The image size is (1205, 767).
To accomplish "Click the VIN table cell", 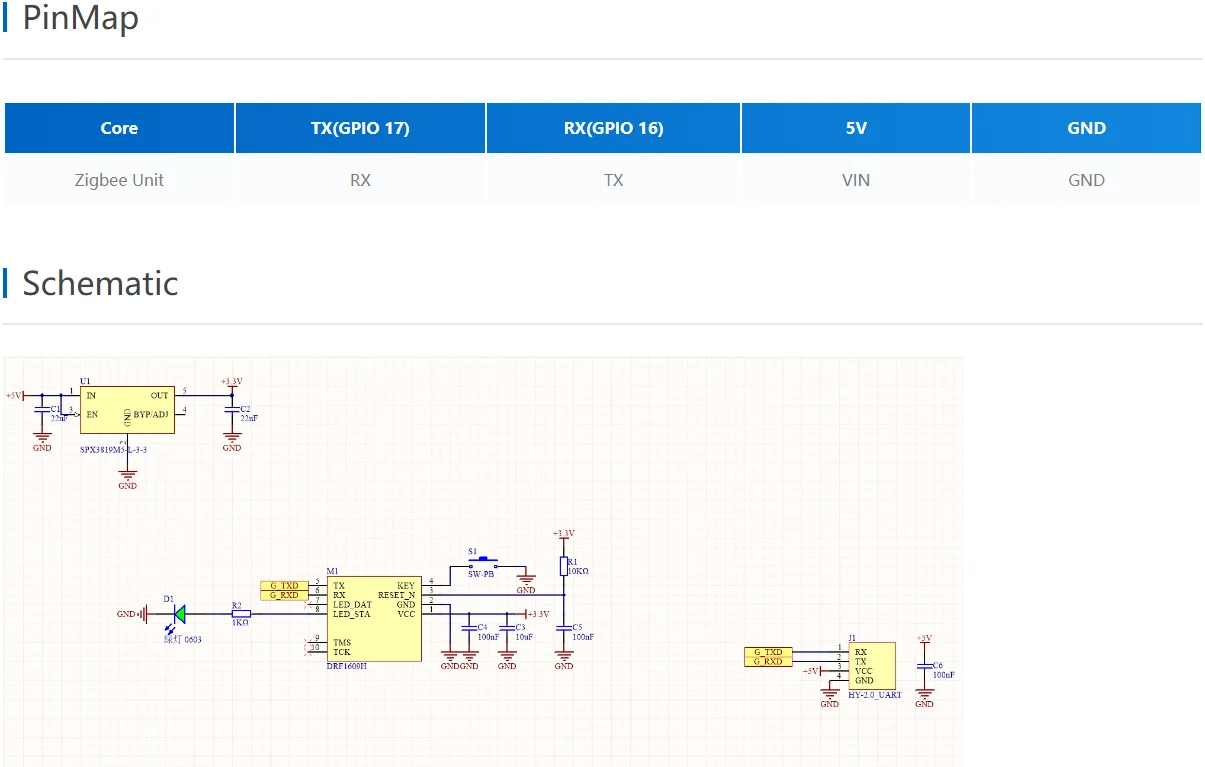I will 856,180.
